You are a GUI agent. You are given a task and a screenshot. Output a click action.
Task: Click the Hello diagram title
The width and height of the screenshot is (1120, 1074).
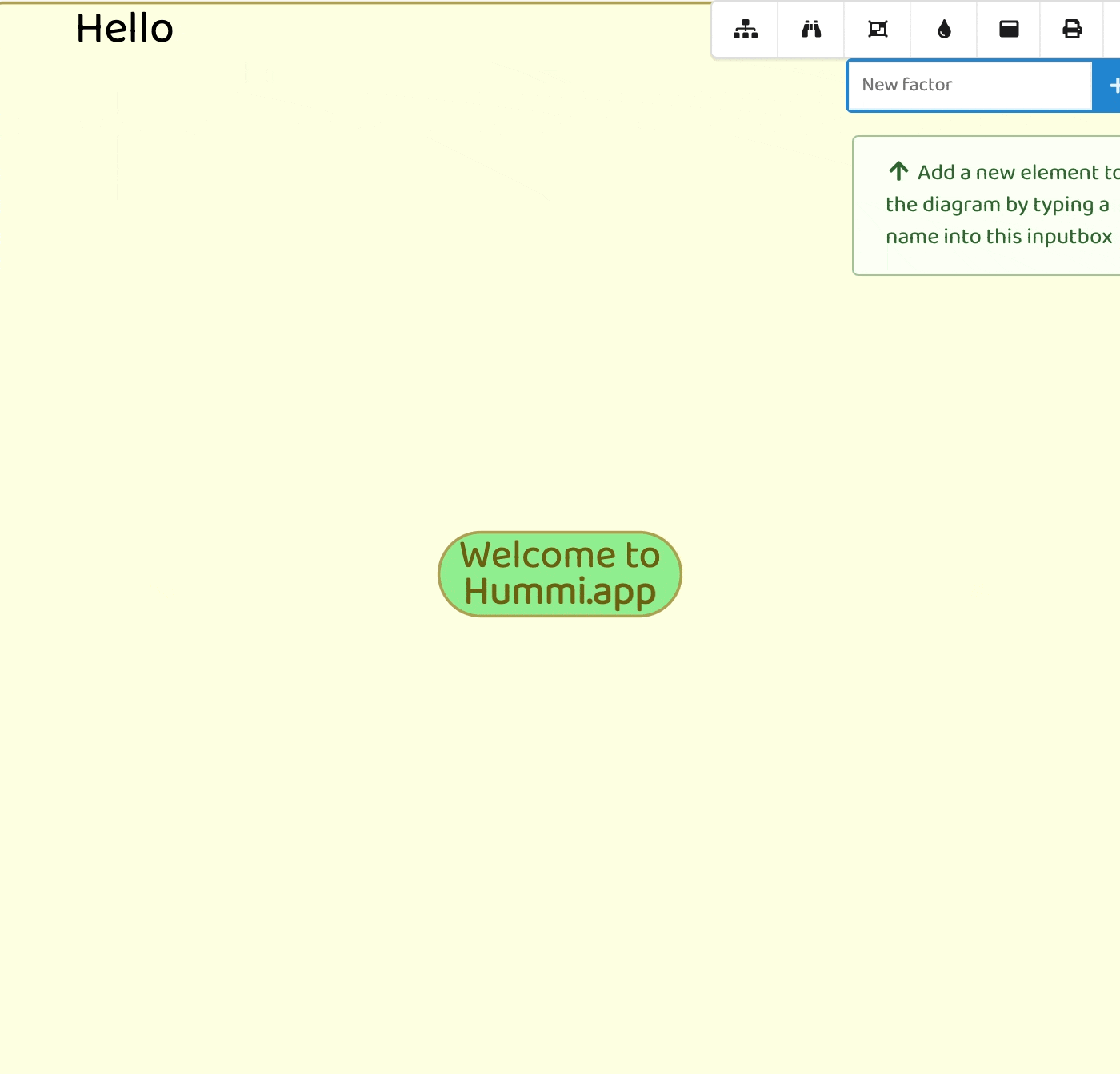click(x=124, y=29)
